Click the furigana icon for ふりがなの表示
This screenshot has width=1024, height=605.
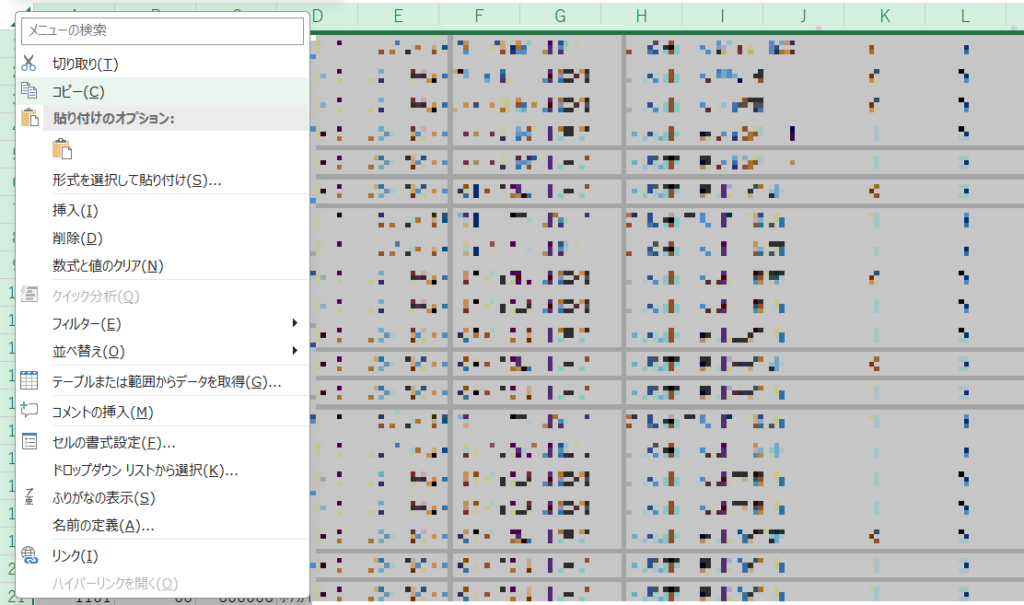pos(30,497)
